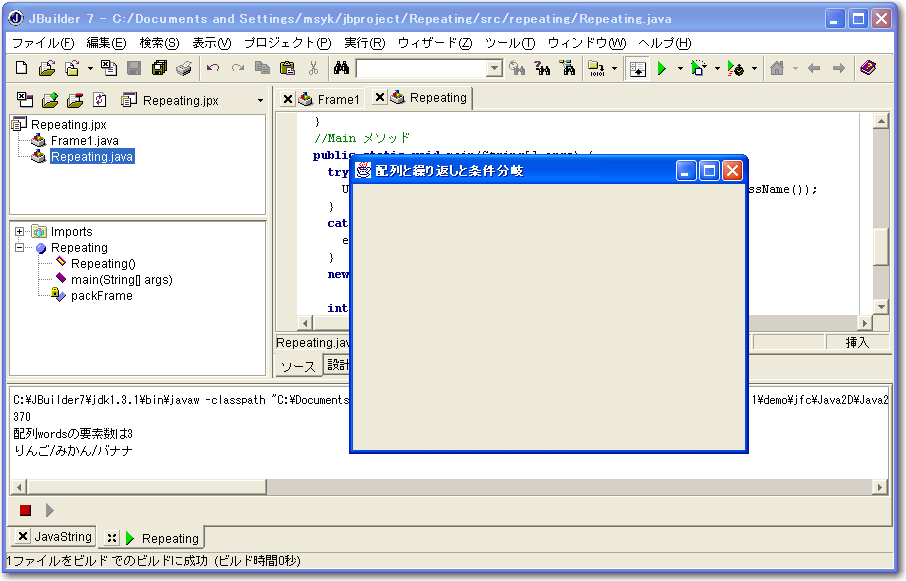Click the Save All icon

point(159,69)
